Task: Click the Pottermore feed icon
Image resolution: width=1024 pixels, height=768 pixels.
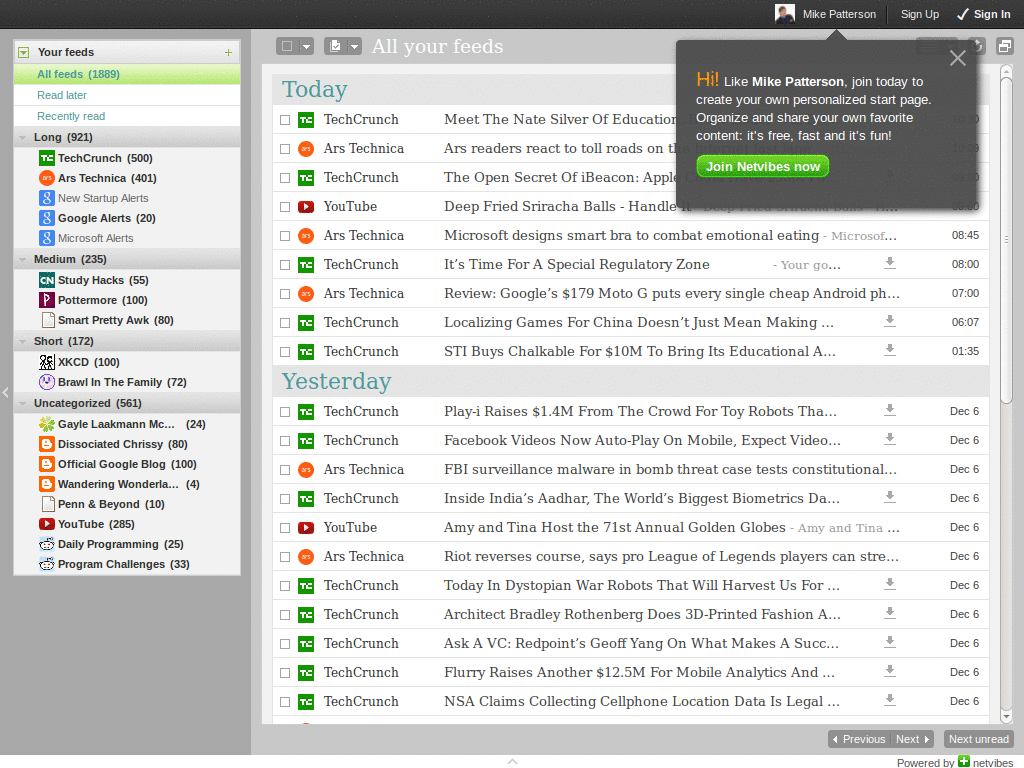Action: pos(46,300)
